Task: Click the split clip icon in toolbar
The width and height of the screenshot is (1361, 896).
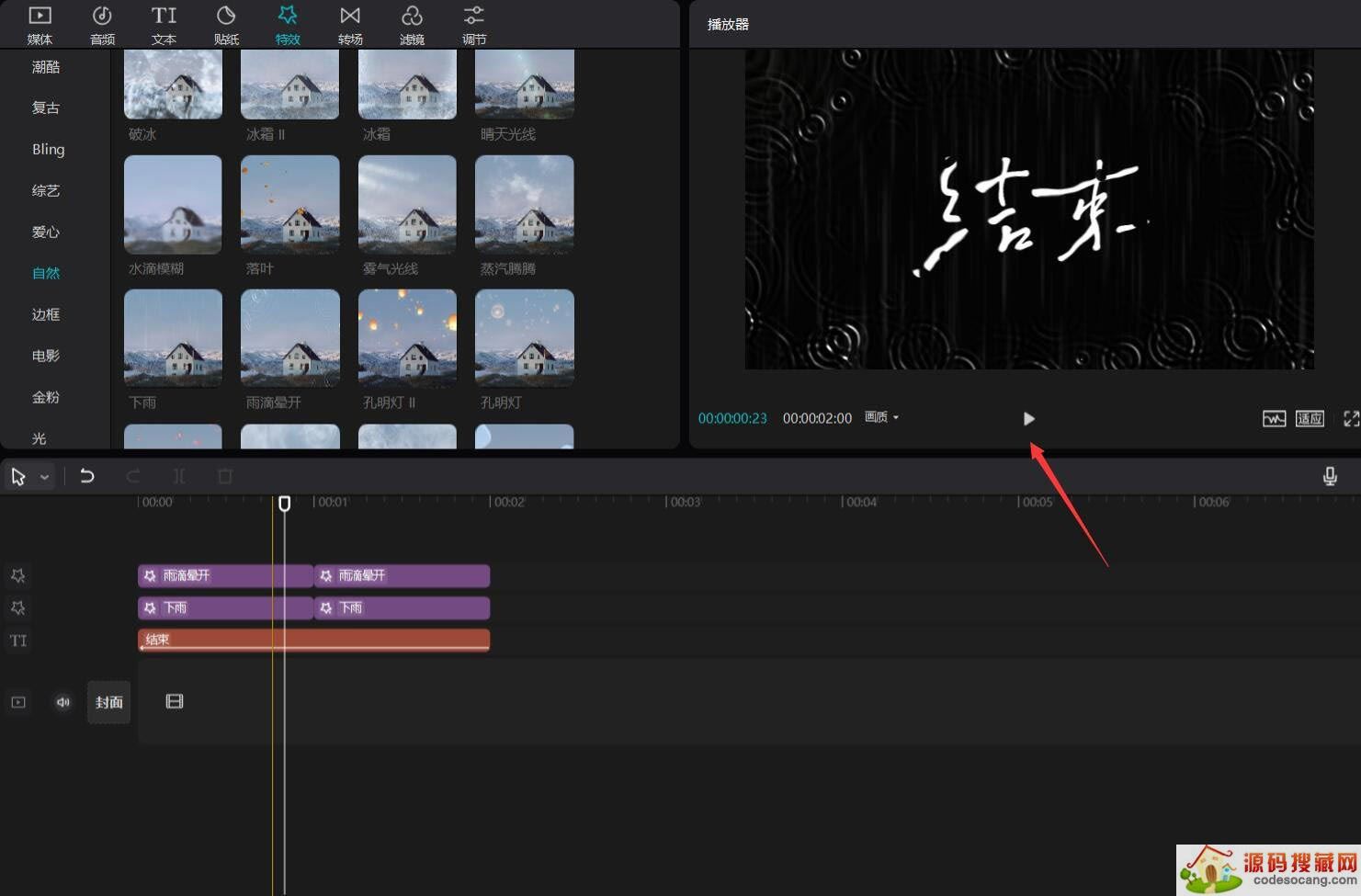Action: pos(179,476)
